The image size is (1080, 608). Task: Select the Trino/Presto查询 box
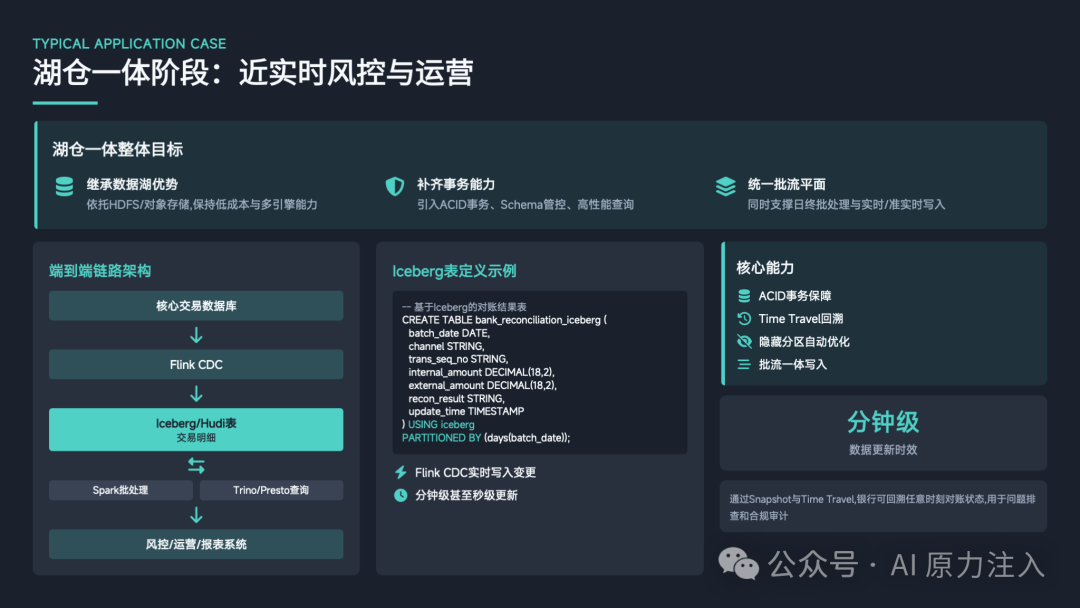(x=271, y=490)
